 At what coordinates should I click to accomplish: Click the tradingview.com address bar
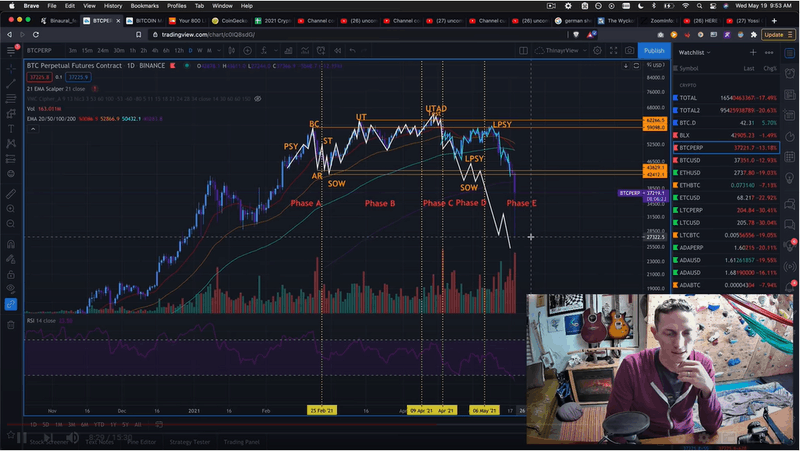point(357,35)
